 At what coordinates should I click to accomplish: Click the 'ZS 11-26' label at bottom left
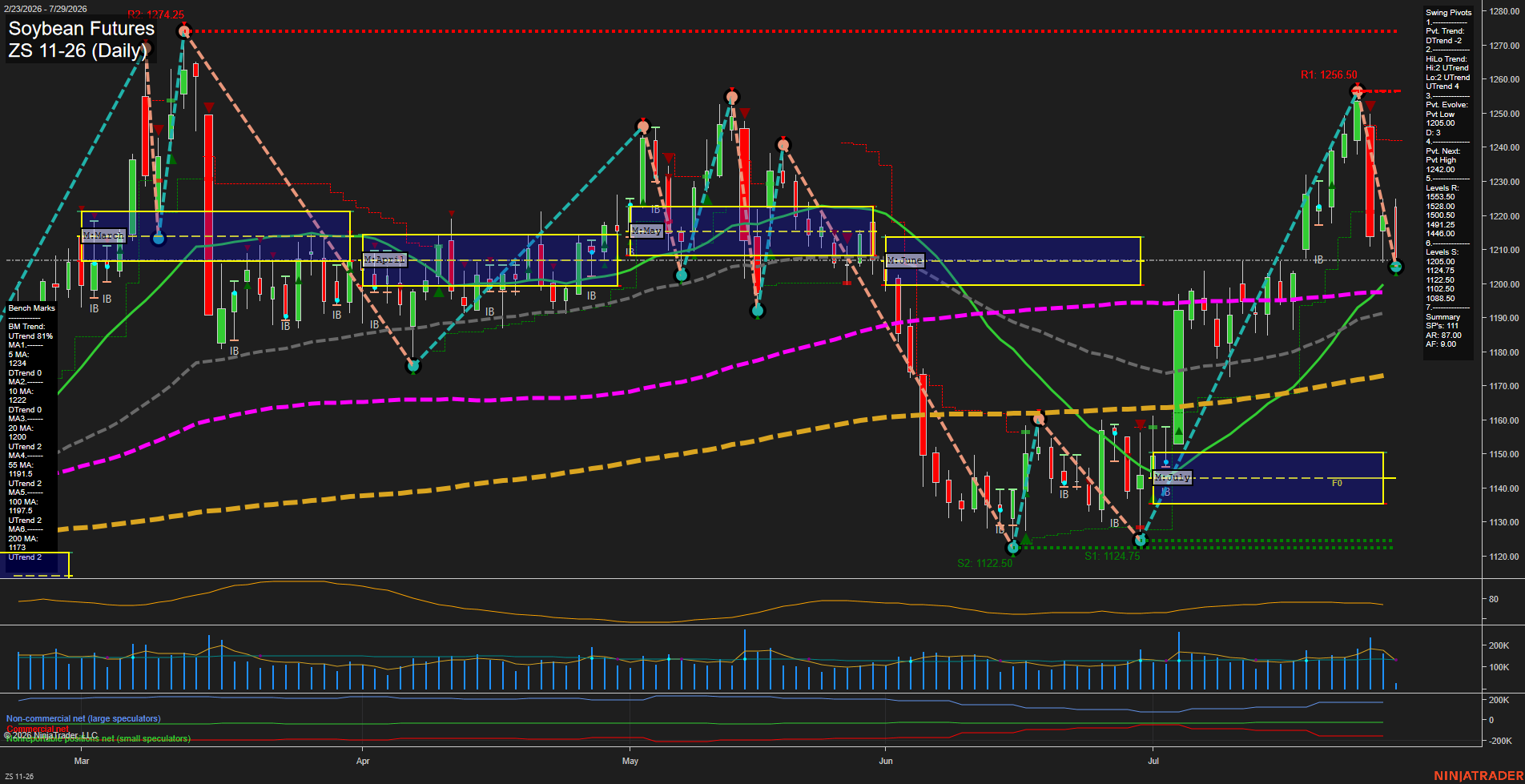point(19,776)
